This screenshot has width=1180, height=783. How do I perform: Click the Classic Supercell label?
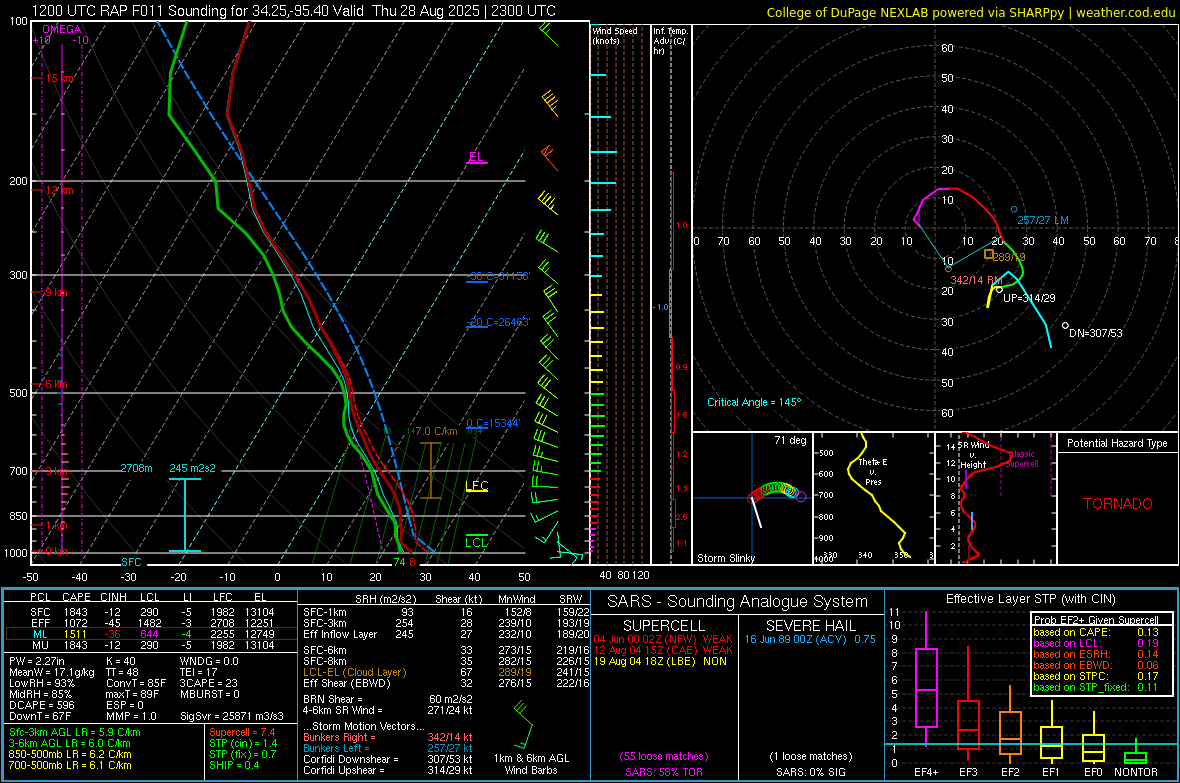[1021, 459]
